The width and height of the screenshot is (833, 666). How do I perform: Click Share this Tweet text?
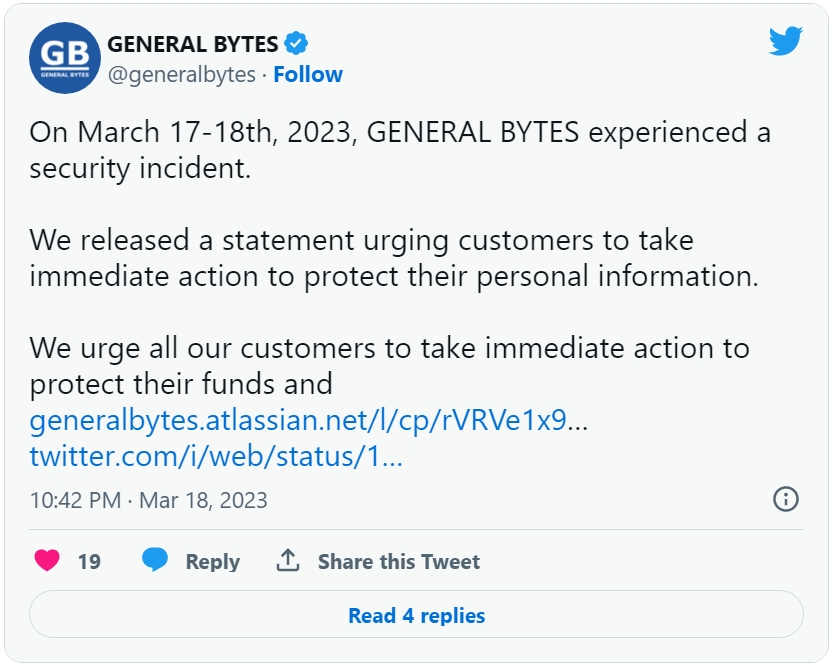pos(398,561)
